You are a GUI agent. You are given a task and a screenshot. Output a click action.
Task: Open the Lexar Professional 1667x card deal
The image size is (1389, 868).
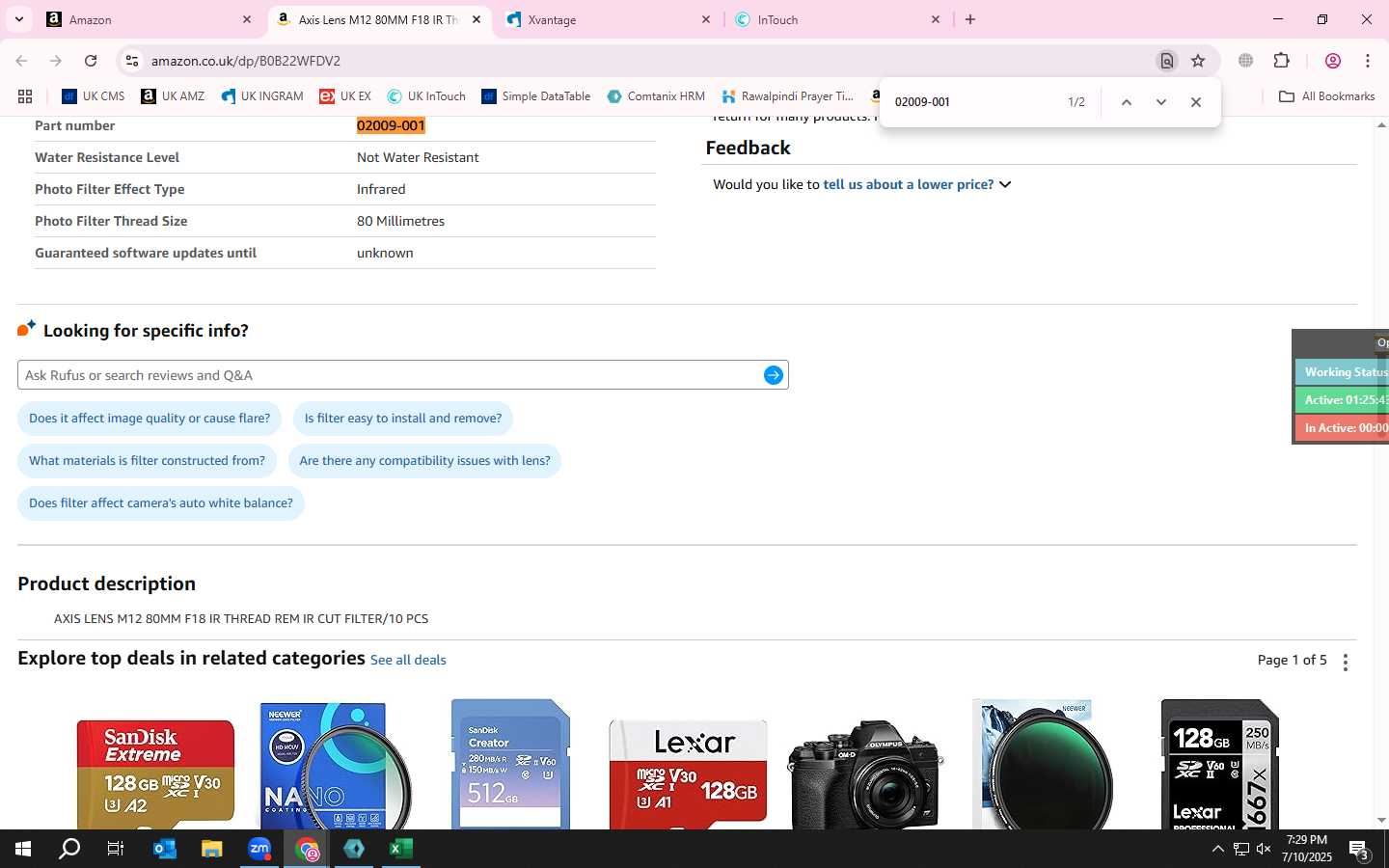pos(1220,764)
